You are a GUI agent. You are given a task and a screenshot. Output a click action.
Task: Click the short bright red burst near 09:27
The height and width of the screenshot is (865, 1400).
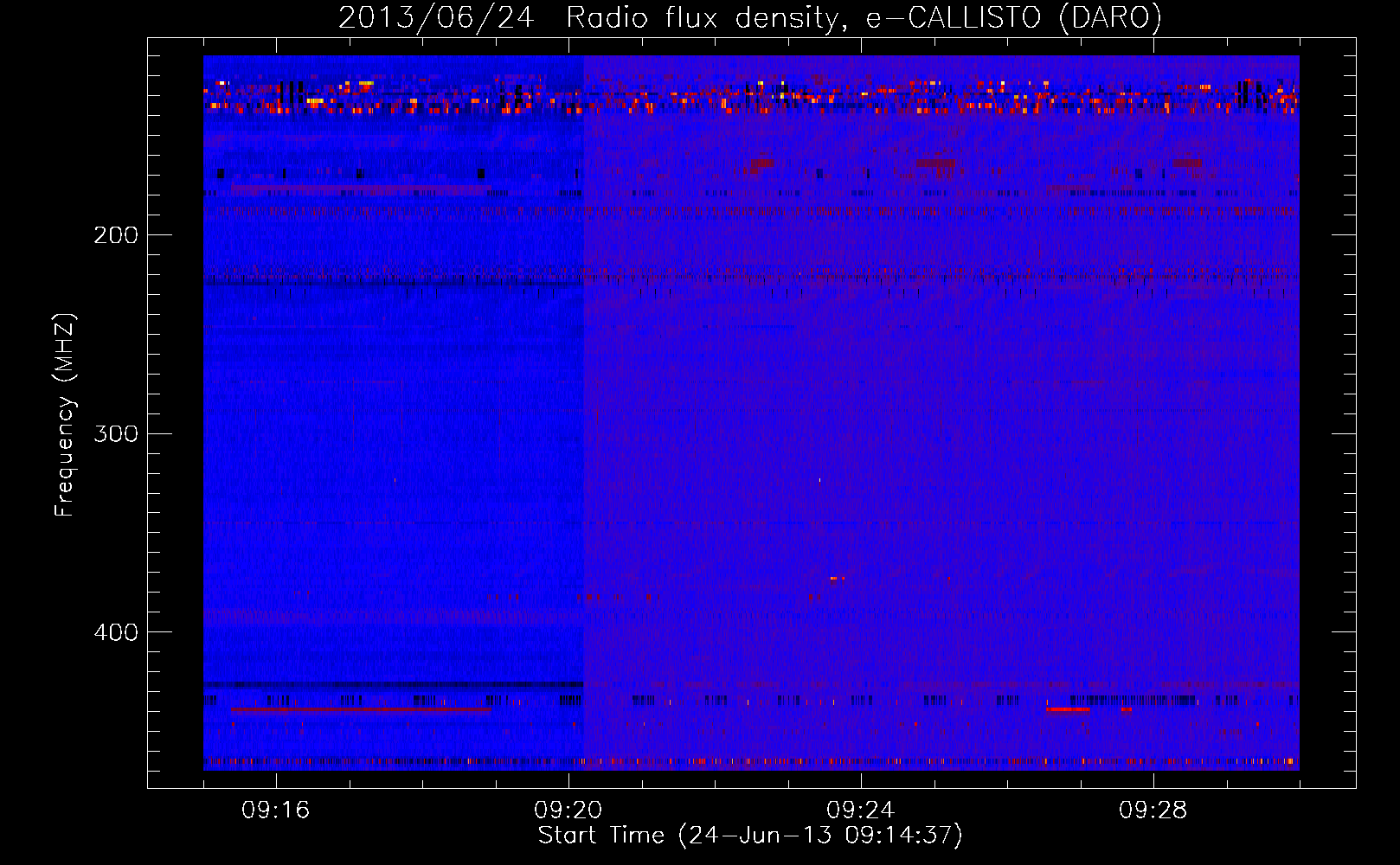1068,709
